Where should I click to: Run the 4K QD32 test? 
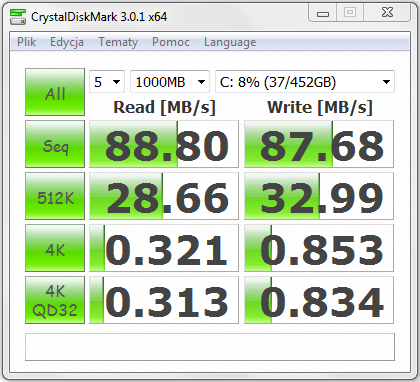coord(55,300)
